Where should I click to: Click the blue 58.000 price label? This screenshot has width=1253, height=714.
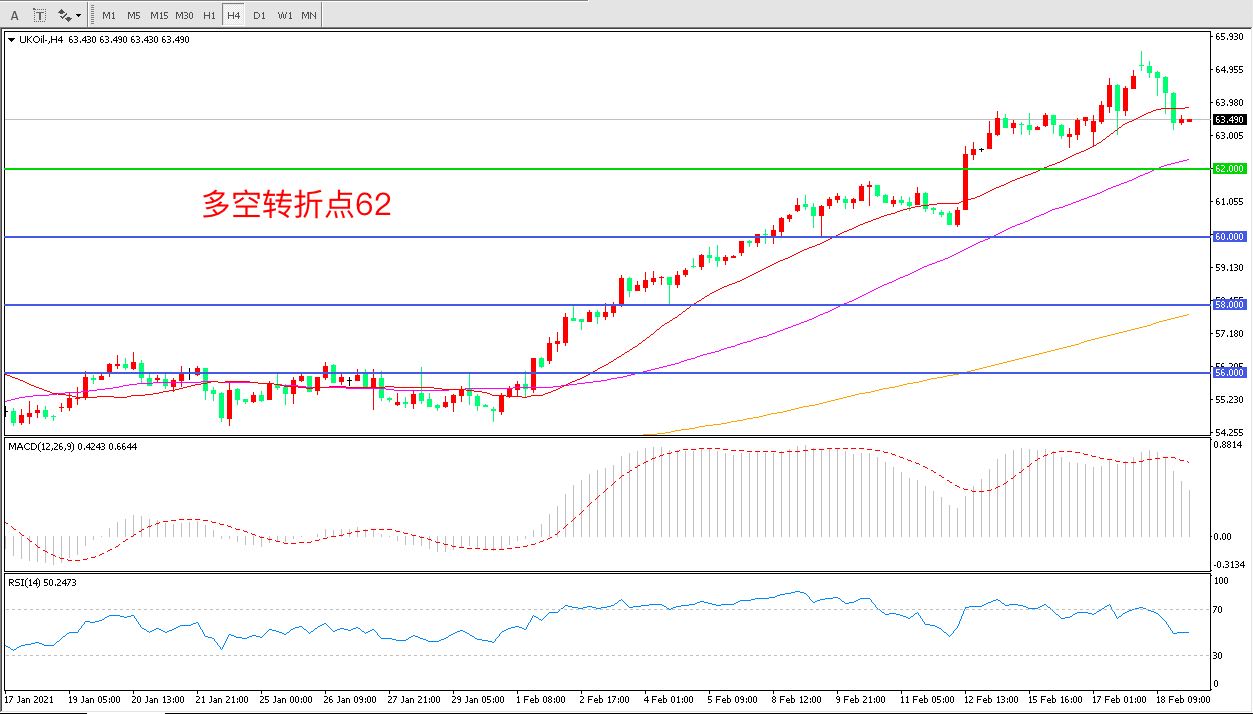coord(1229,304)
